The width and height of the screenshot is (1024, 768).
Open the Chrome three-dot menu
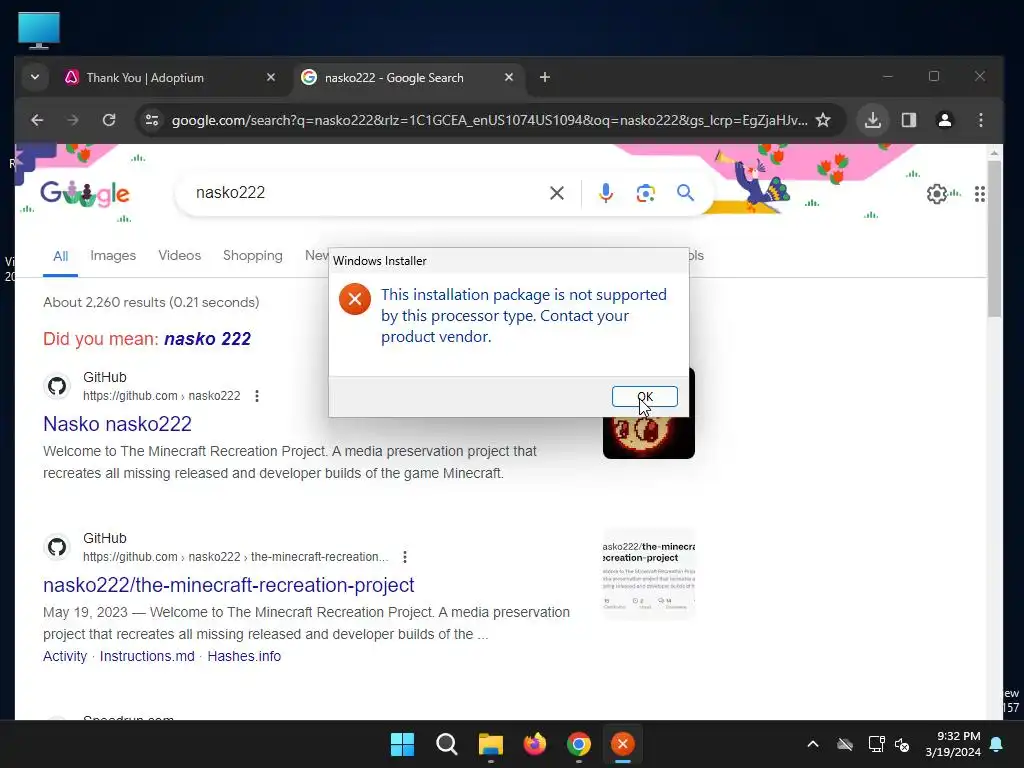(x=980, y=120)
